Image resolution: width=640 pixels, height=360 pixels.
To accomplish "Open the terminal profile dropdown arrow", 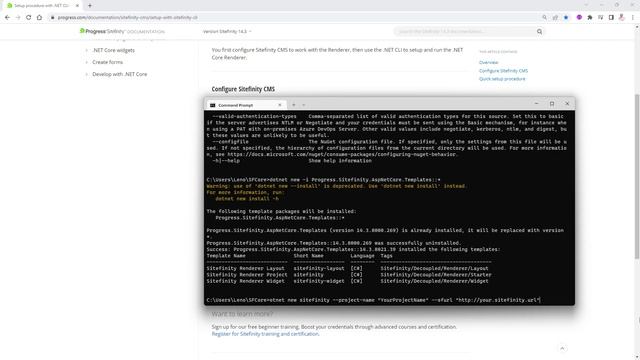I will click(x=304, y=105).
